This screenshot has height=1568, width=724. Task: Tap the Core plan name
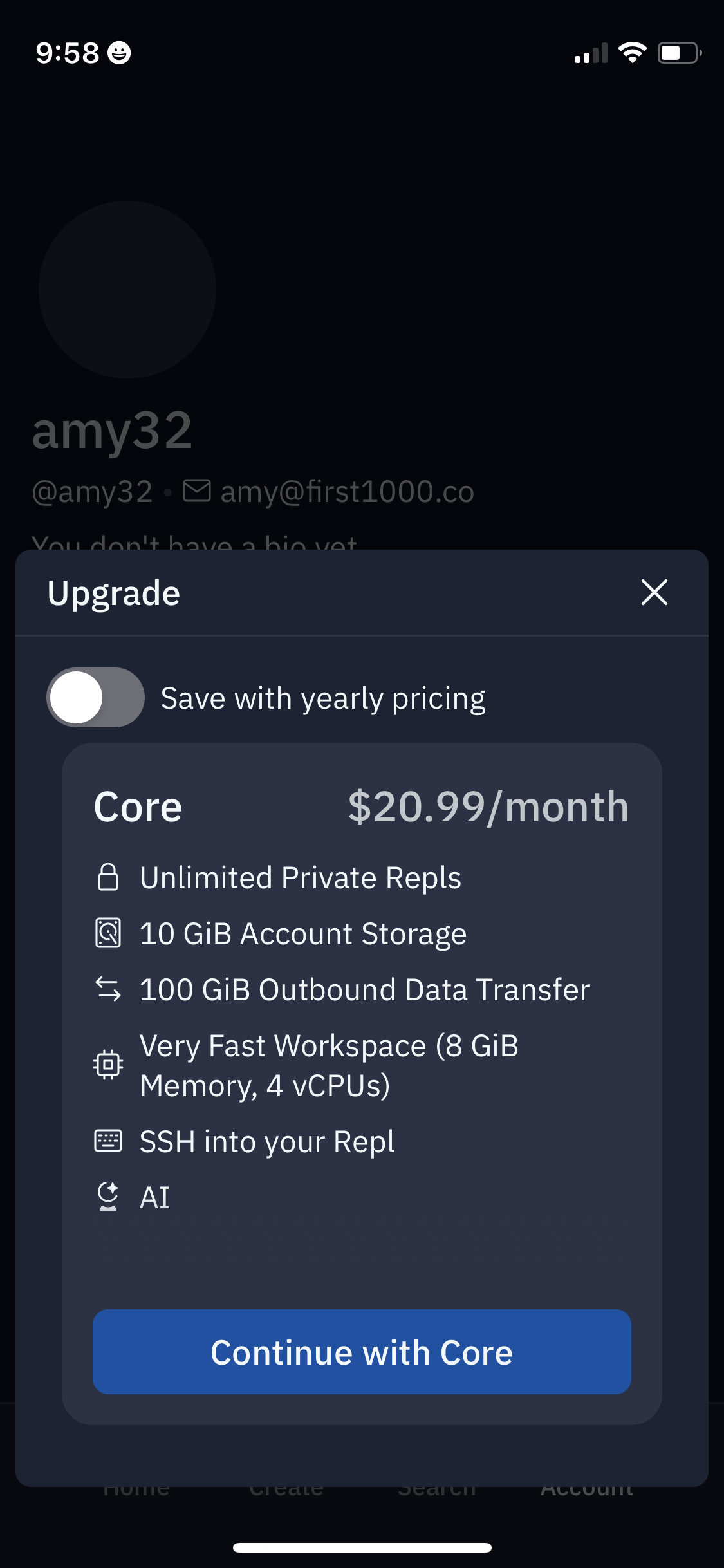pyautogui.click(x=138, y=807)
